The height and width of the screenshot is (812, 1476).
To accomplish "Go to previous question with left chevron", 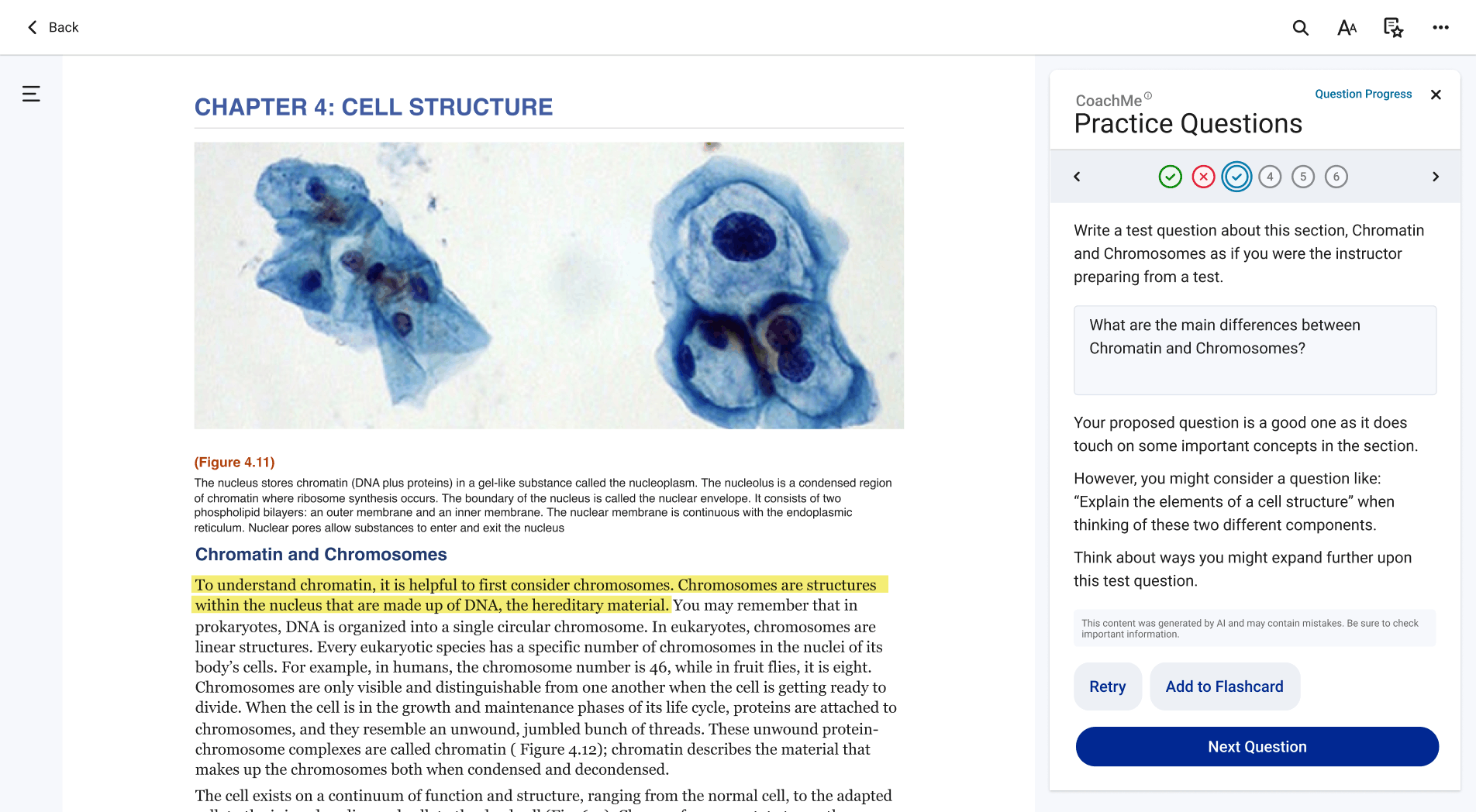I will (x=1077, y=177).
